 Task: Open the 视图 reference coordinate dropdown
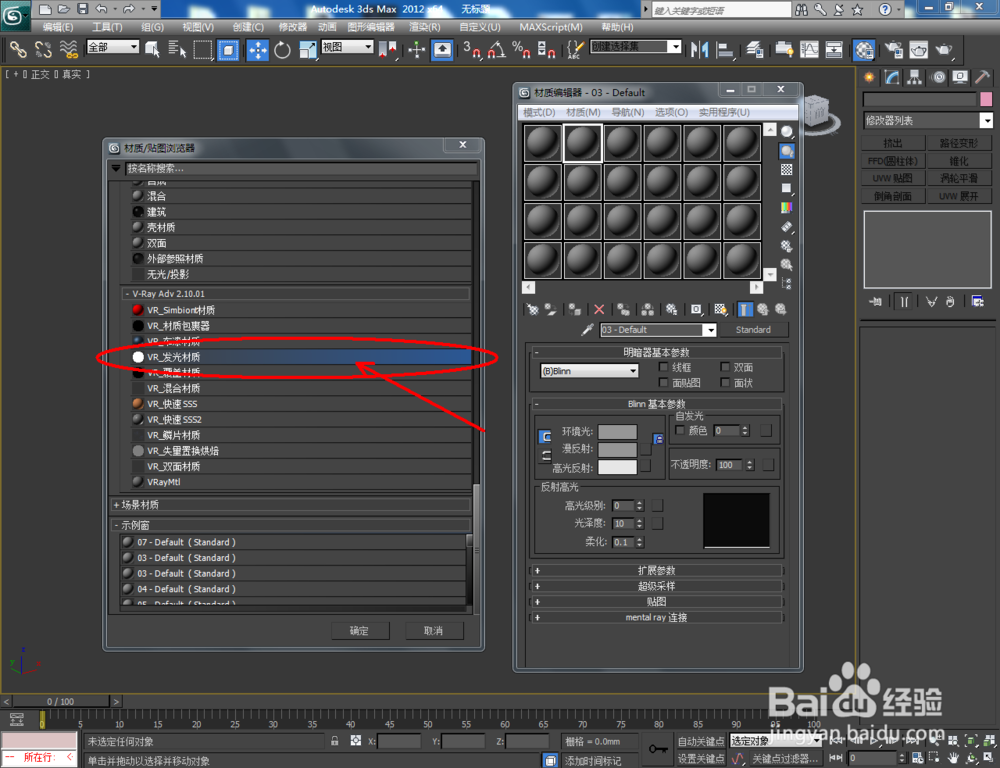pyautogui.click(x=348, y=47)
